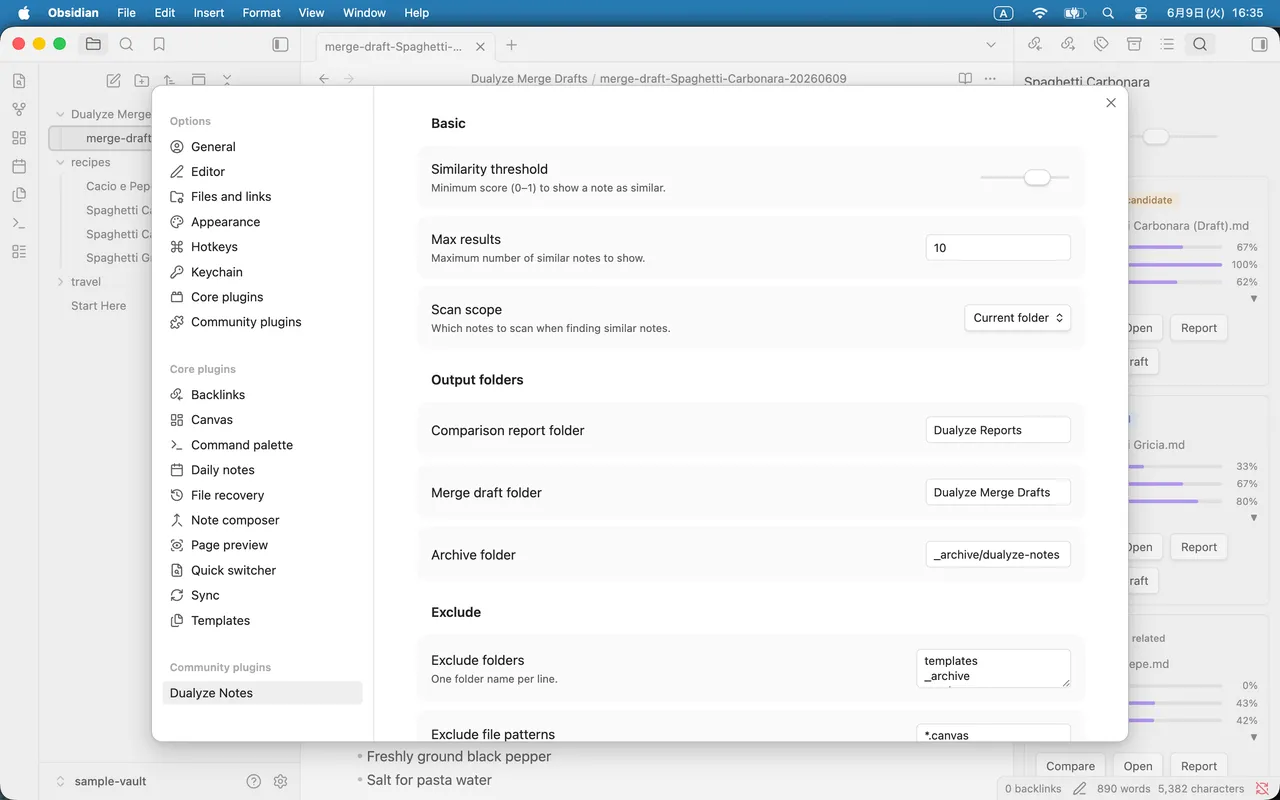Open the outline tab icon in right sidebar
Screen dimensions: 1280x800
1167,44
